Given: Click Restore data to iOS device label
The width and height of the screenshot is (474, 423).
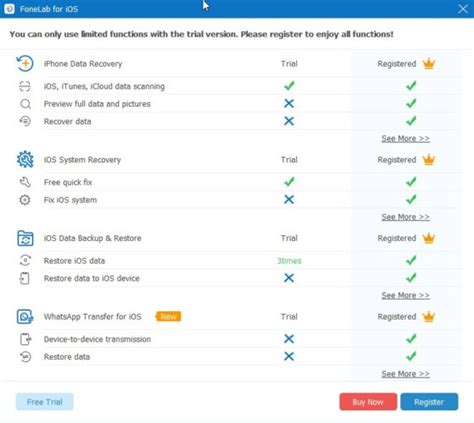Looking at the screenshot, I should pos(92,278).
